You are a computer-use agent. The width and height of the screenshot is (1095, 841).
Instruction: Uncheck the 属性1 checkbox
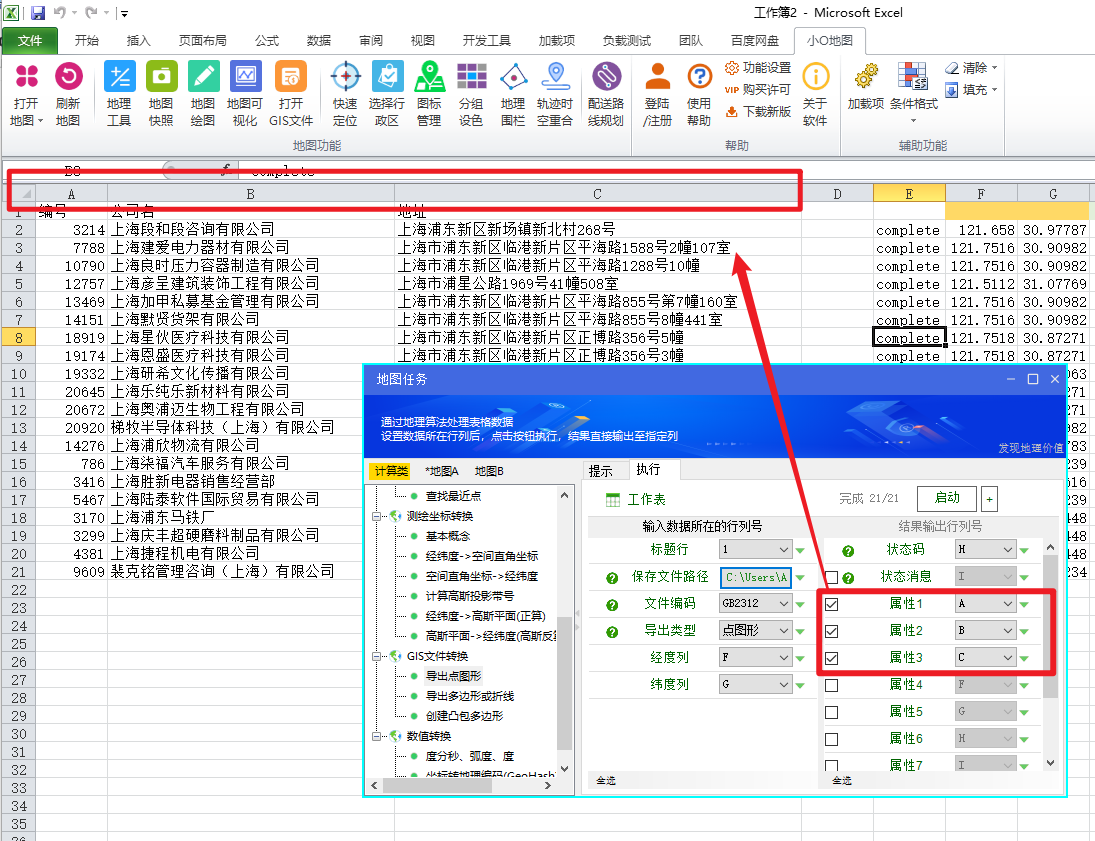(832, 604)
